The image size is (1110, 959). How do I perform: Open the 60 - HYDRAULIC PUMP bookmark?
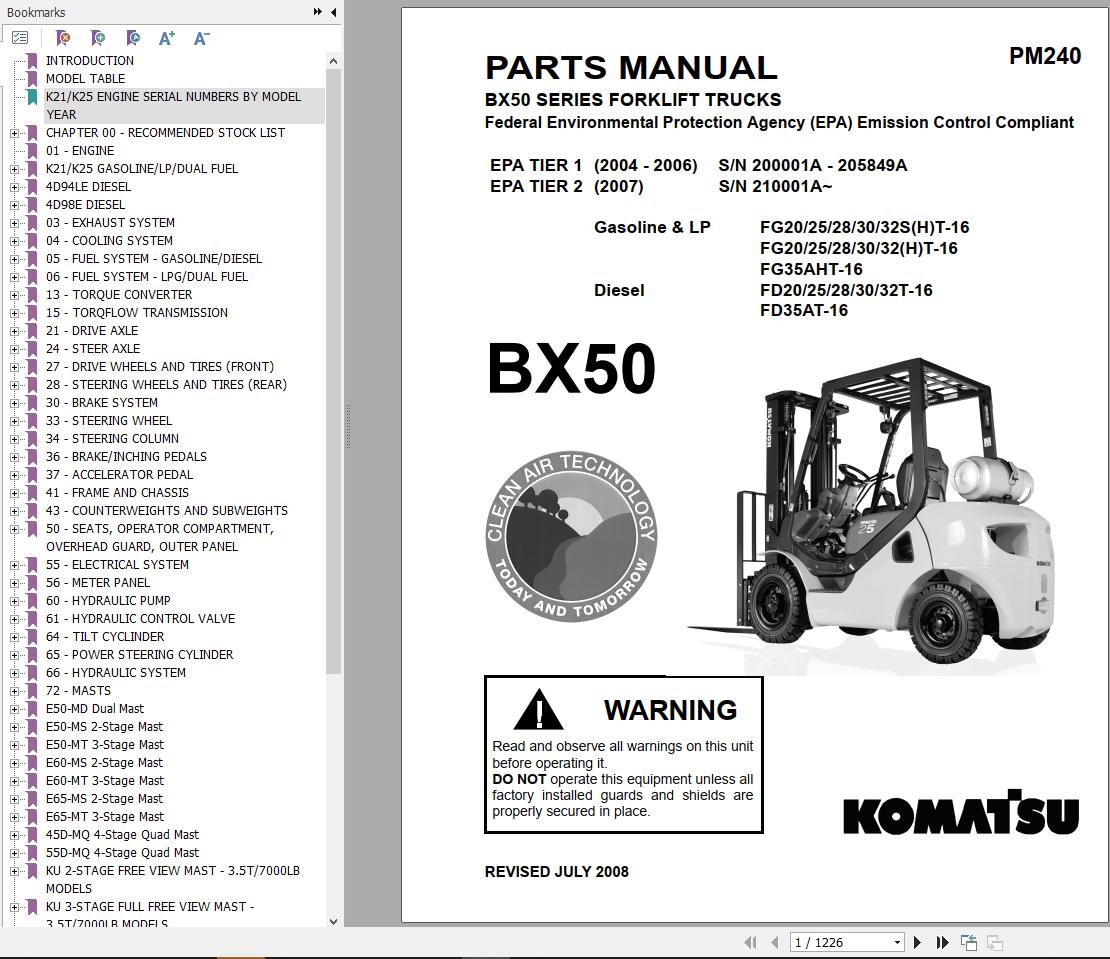coord(108,601)
